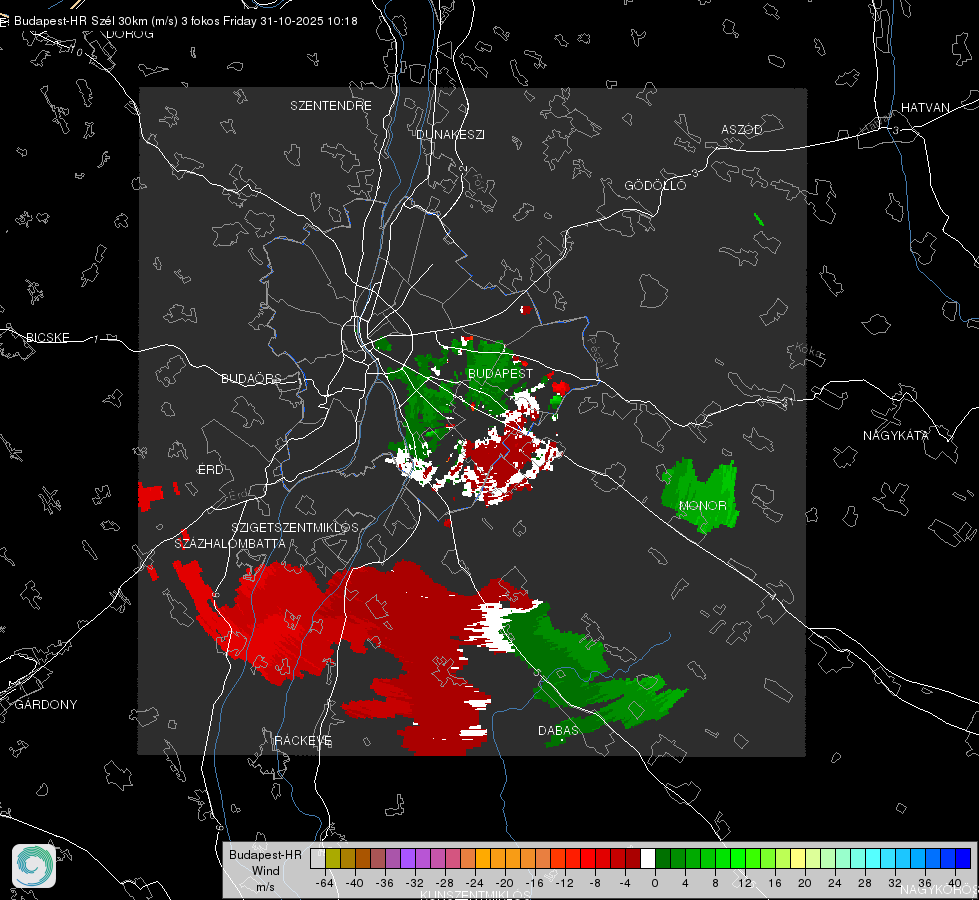Click the BUDAÖRS town label
Image resolution: width=979 pixels, height=900 pixels.
coord(252,379)
